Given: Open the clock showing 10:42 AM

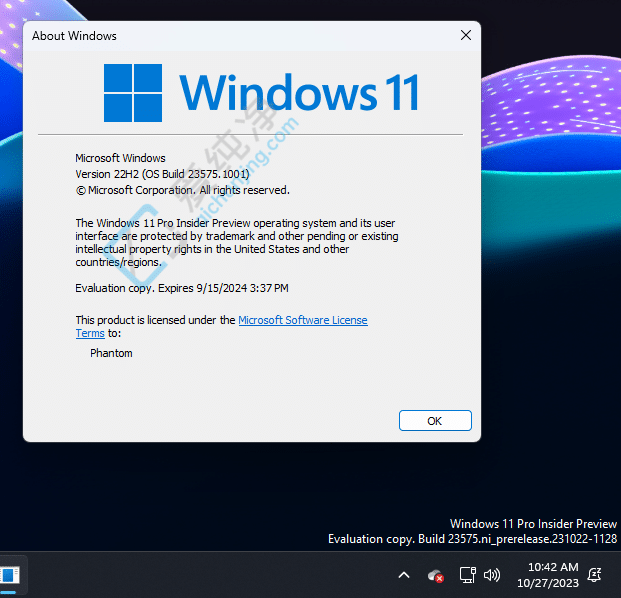Looking at the screenshot, I should click(x=548, y=575).
